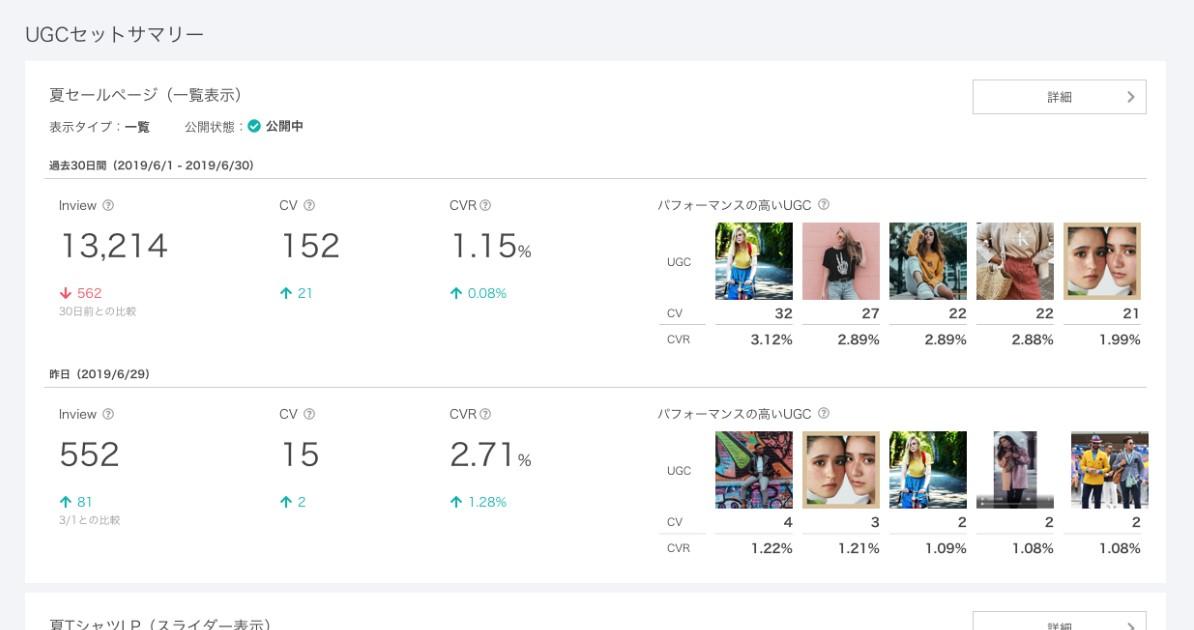This screenshot has height=630, width=1194.
Task: Click the green published status check icon
Action: (254, 127)
